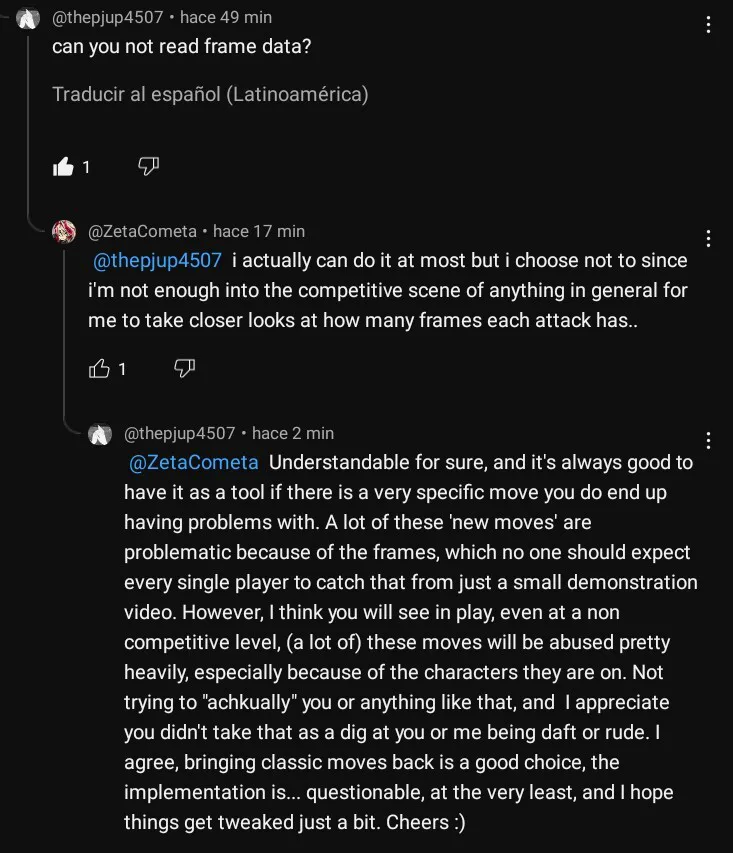This screenshot has height=853, width=733.
Task: Dislike the "can you not read frame data?" comment
Action: click(x=148, y=166)
